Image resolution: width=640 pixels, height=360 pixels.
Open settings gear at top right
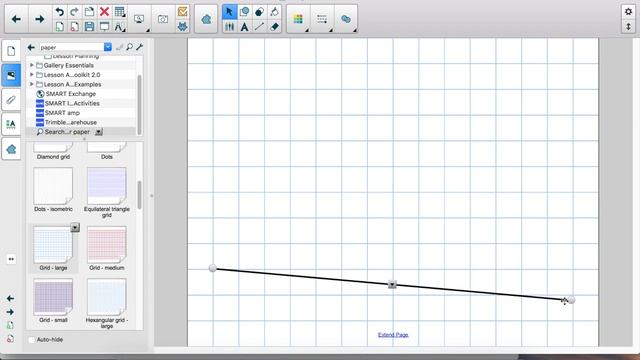coord(628,11)
